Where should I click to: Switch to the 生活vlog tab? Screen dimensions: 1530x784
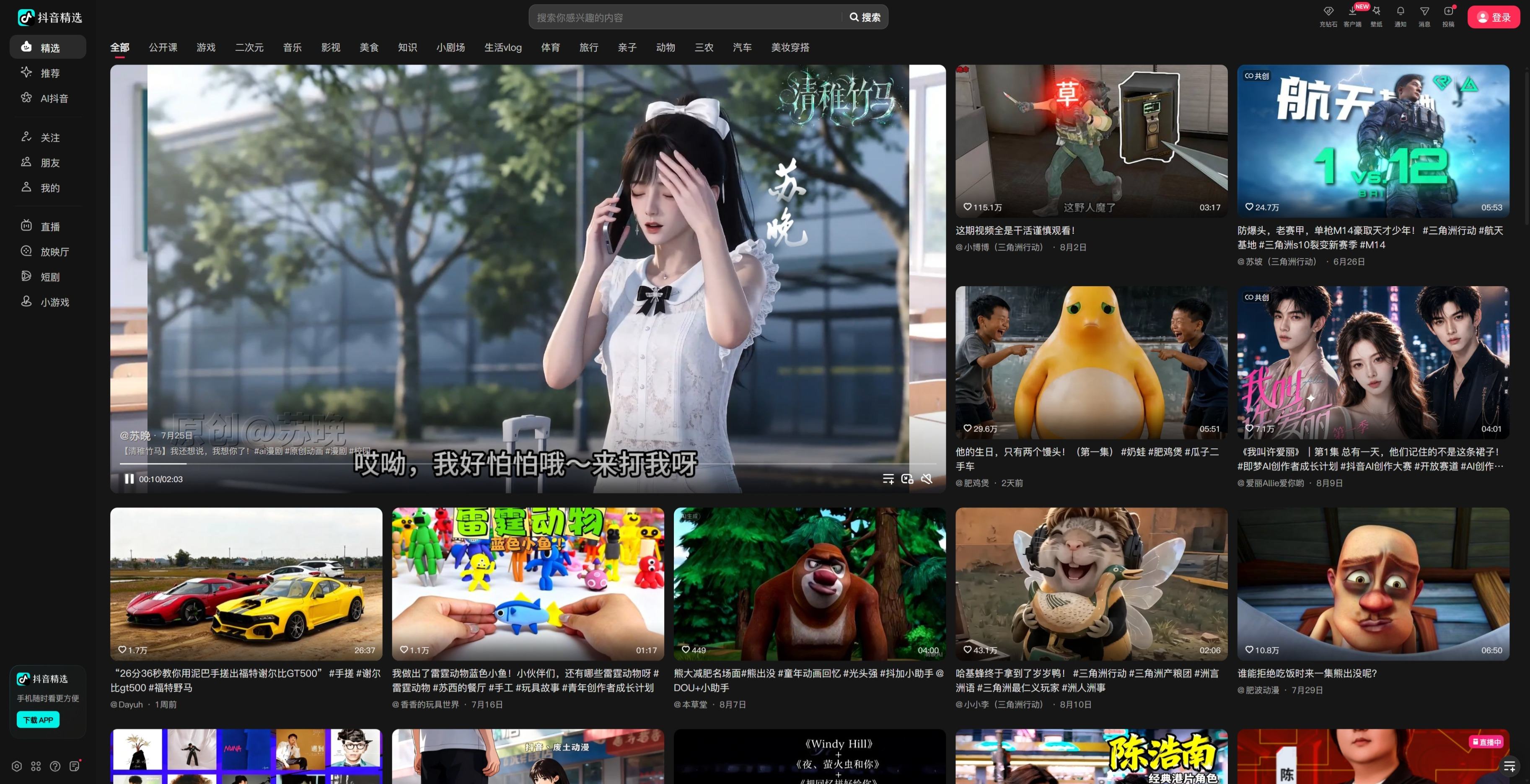[502, 47]
